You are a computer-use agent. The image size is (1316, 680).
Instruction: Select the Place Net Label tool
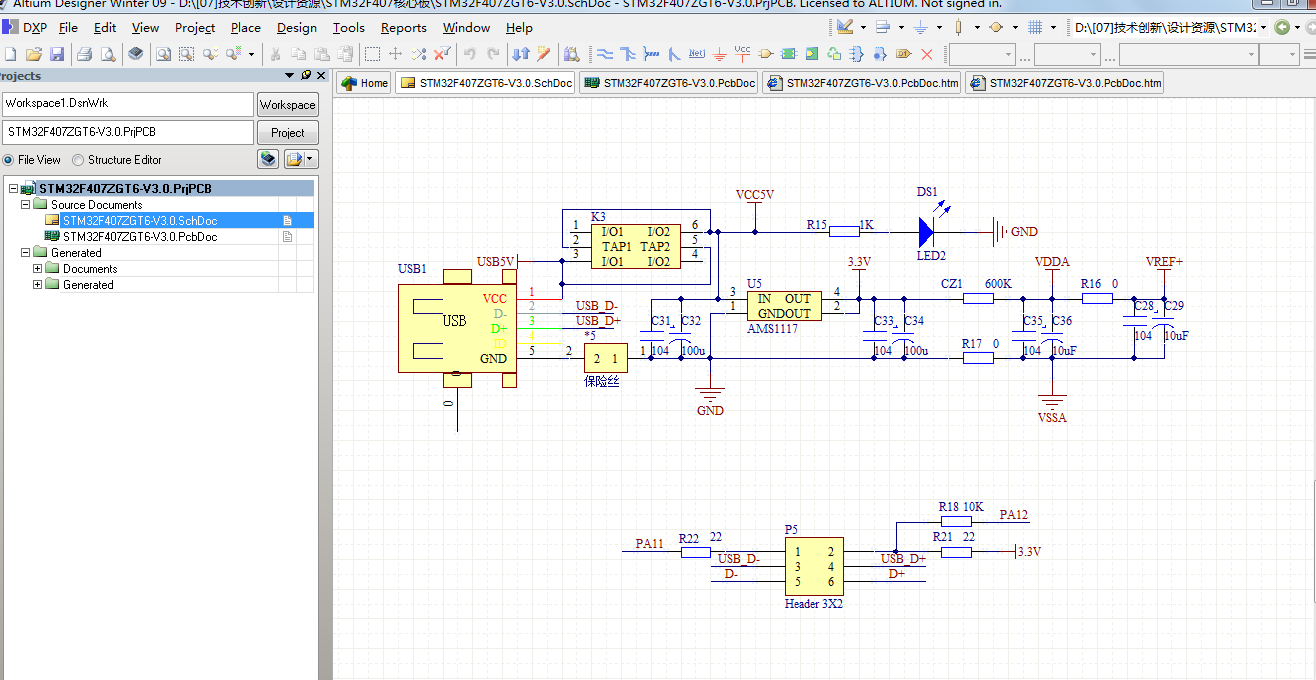pyautogui.click(x=697, y=53)
